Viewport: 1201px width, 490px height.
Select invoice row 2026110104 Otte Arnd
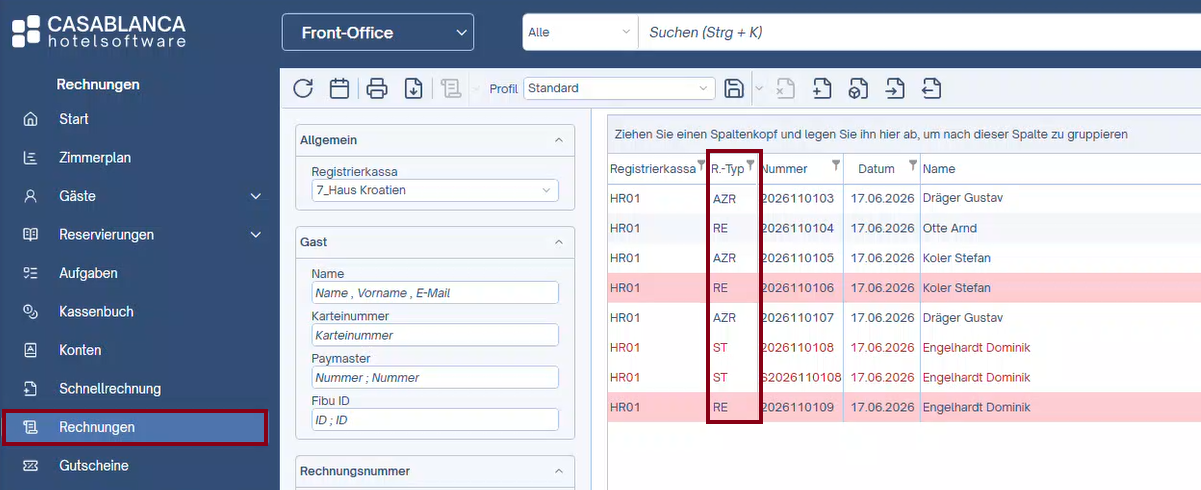pos(904,228)
